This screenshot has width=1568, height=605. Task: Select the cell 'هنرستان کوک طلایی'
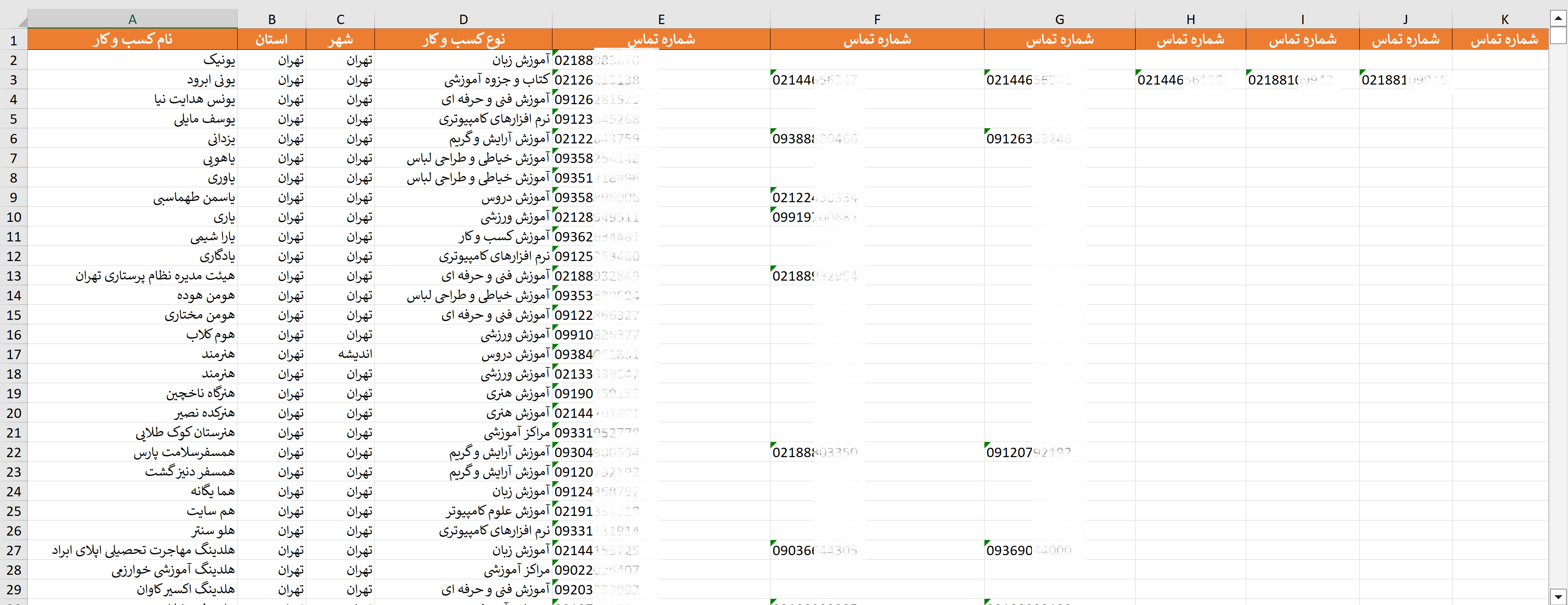click(x=132, y=432)
